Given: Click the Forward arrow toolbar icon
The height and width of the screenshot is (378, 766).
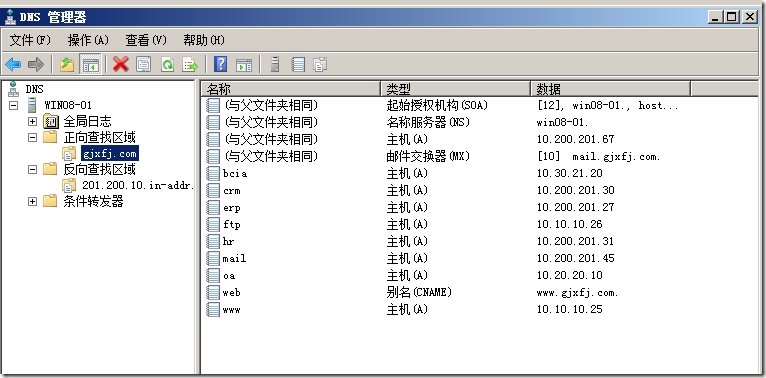Looking at the screenshot, I should pyautogui.click(x=36, y=64).
